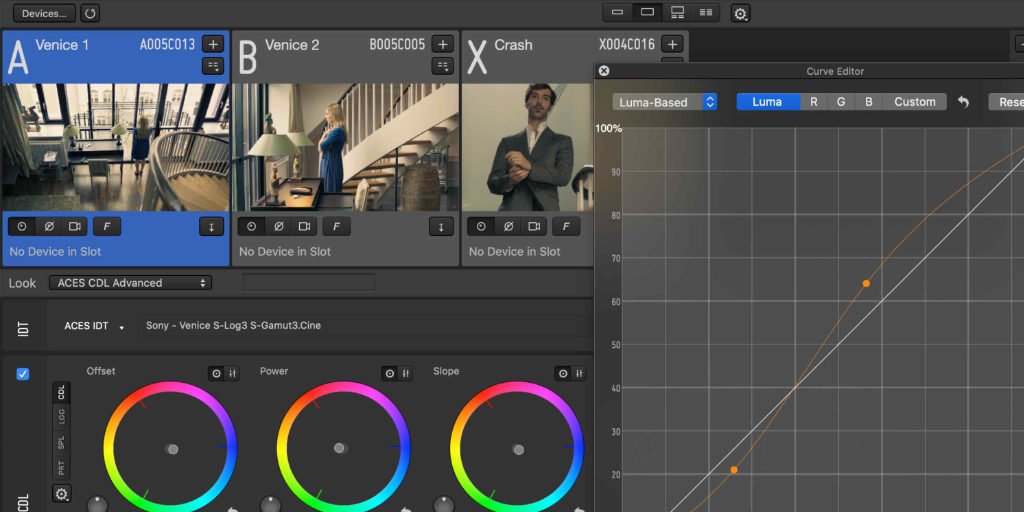Open the ACES IDT dropdown

(x=94, y=326)
